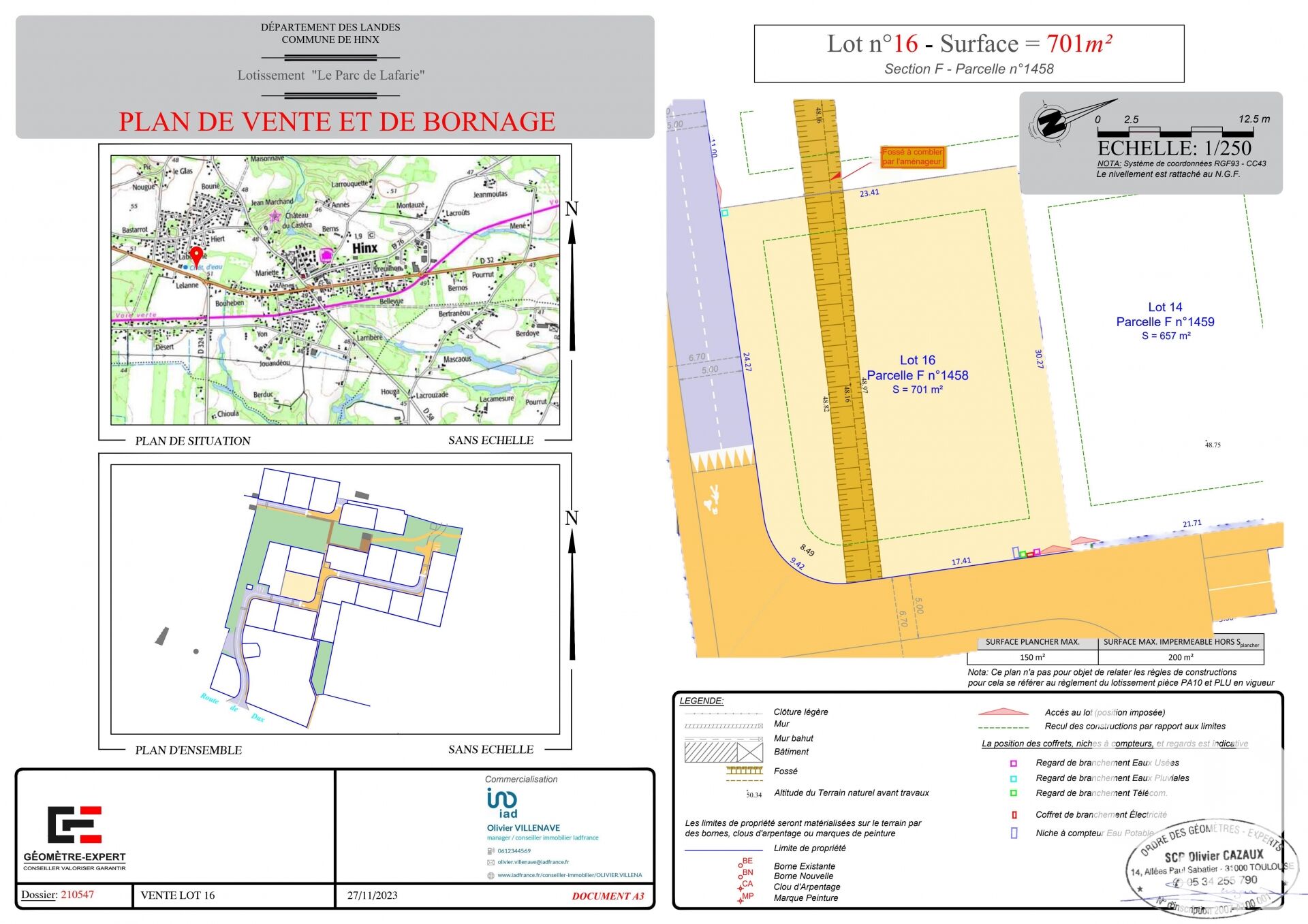This screenshot has width=1308, height=924.
Task: Select the Lot 16 Parcelle F n°1458 label
Action: 917,375
